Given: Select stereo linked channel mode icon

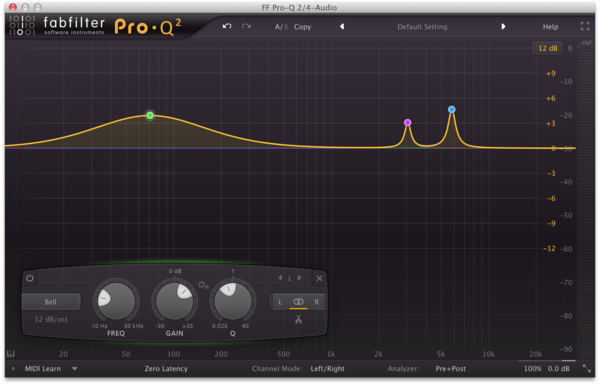Looking at the screenshot, I should [x=298, y=302].
